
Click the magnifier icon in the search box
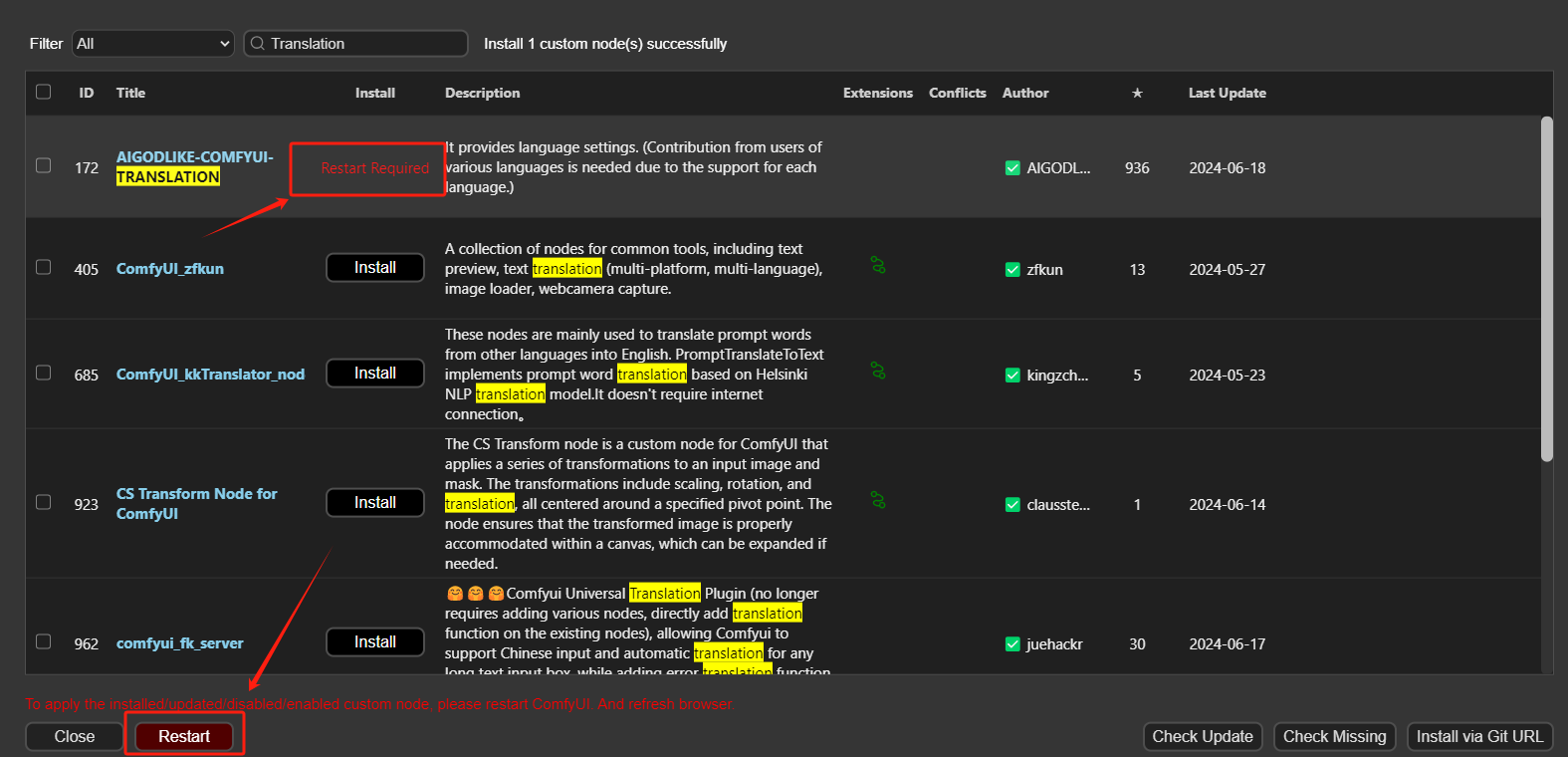258,43
